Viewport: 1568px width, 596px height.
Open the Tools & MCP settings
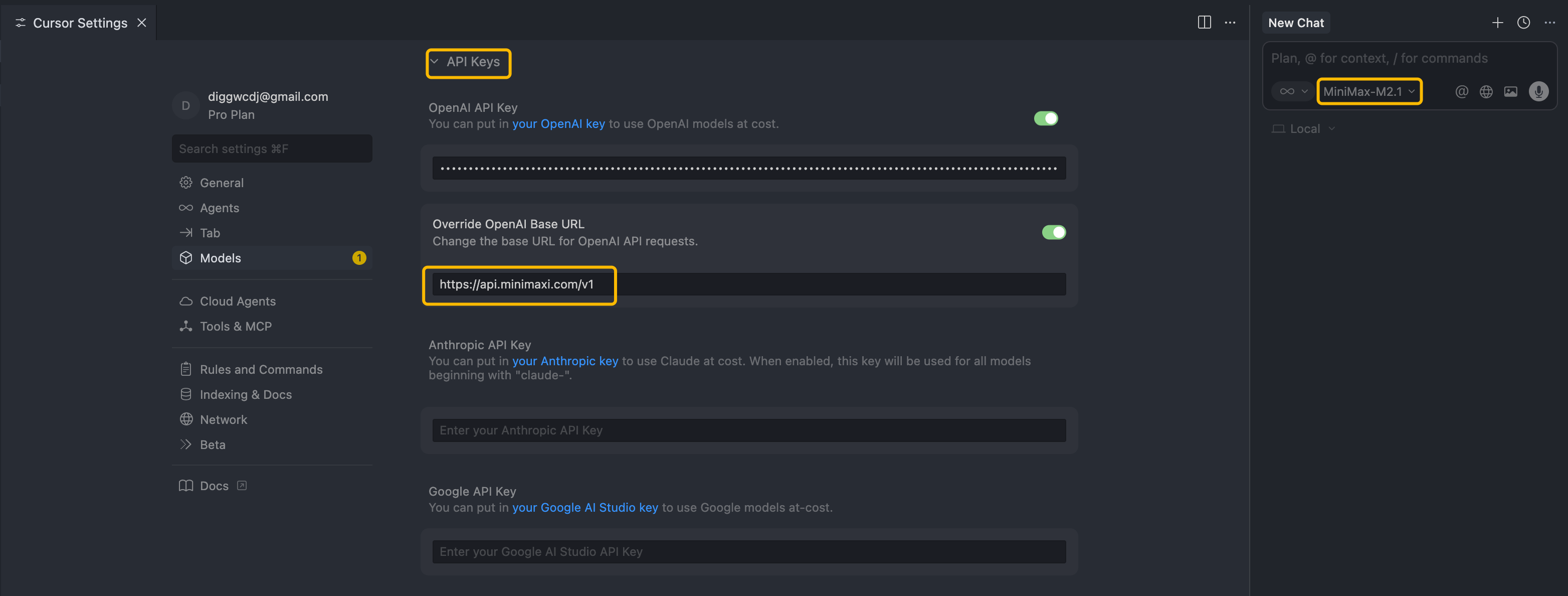point(236,326)
